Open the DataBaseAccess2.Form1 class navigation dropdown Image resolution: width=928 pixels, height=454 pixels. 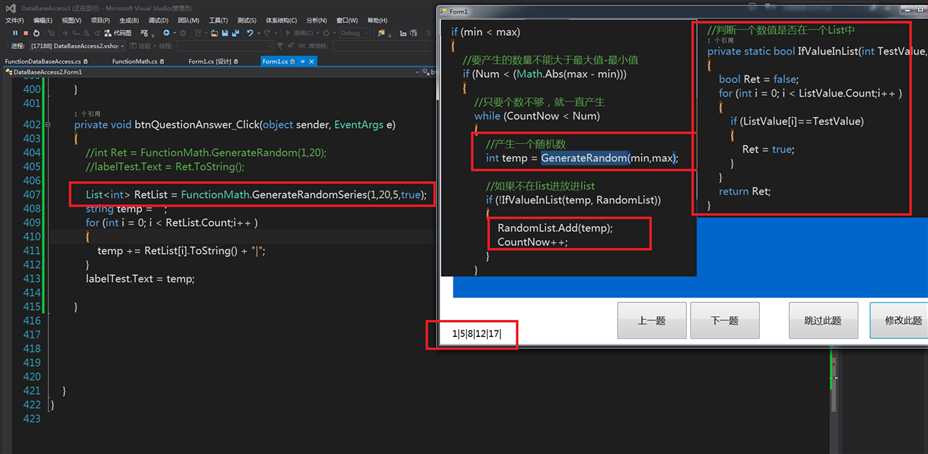[213, 72]
